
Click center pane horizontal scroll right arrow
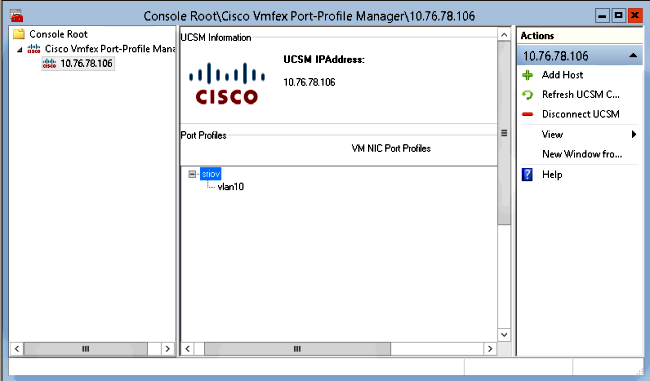(x=490, y=349)
